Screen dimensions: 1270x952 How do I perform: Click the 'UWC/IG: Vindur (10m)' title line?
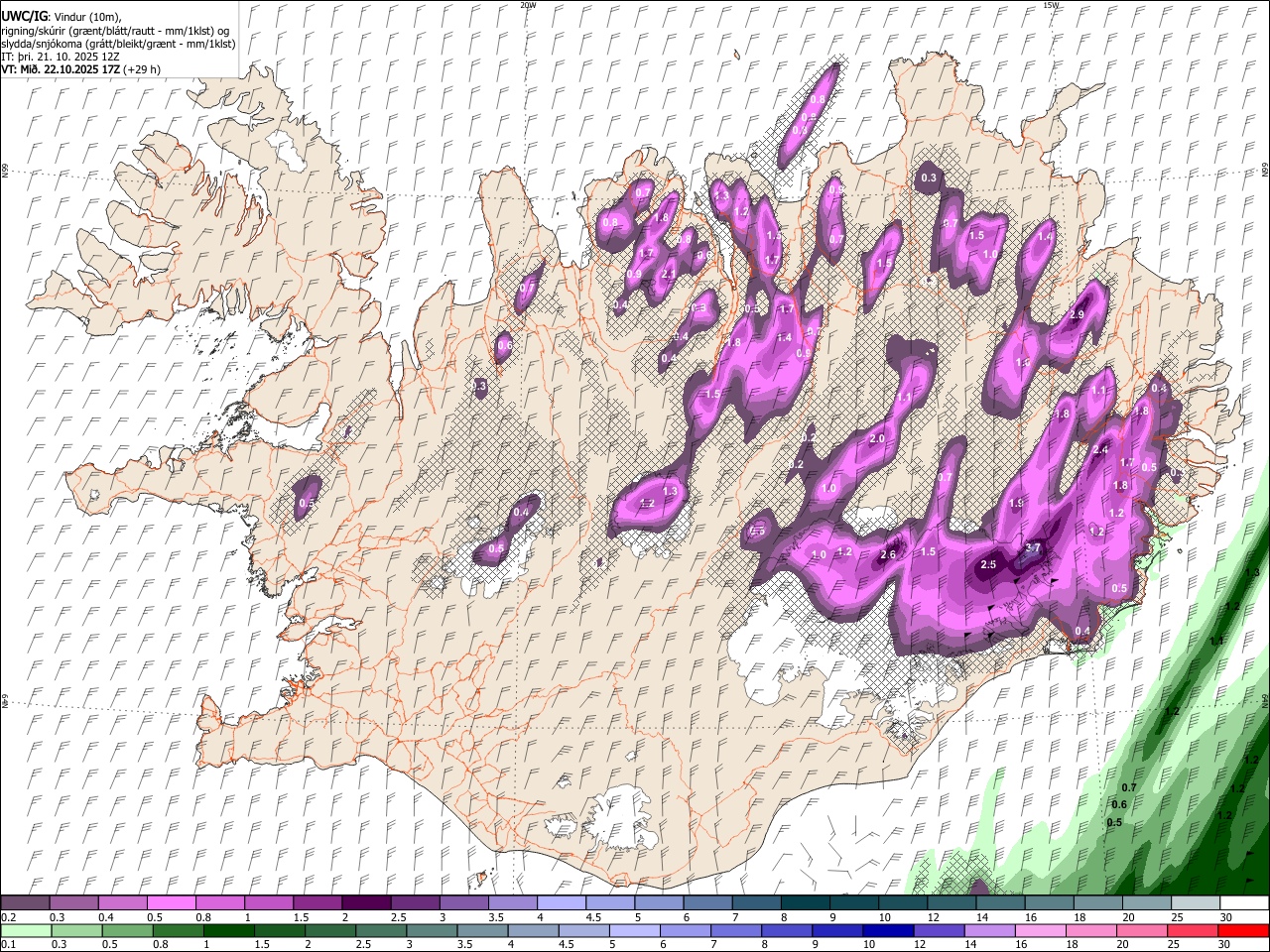(62, 16)
